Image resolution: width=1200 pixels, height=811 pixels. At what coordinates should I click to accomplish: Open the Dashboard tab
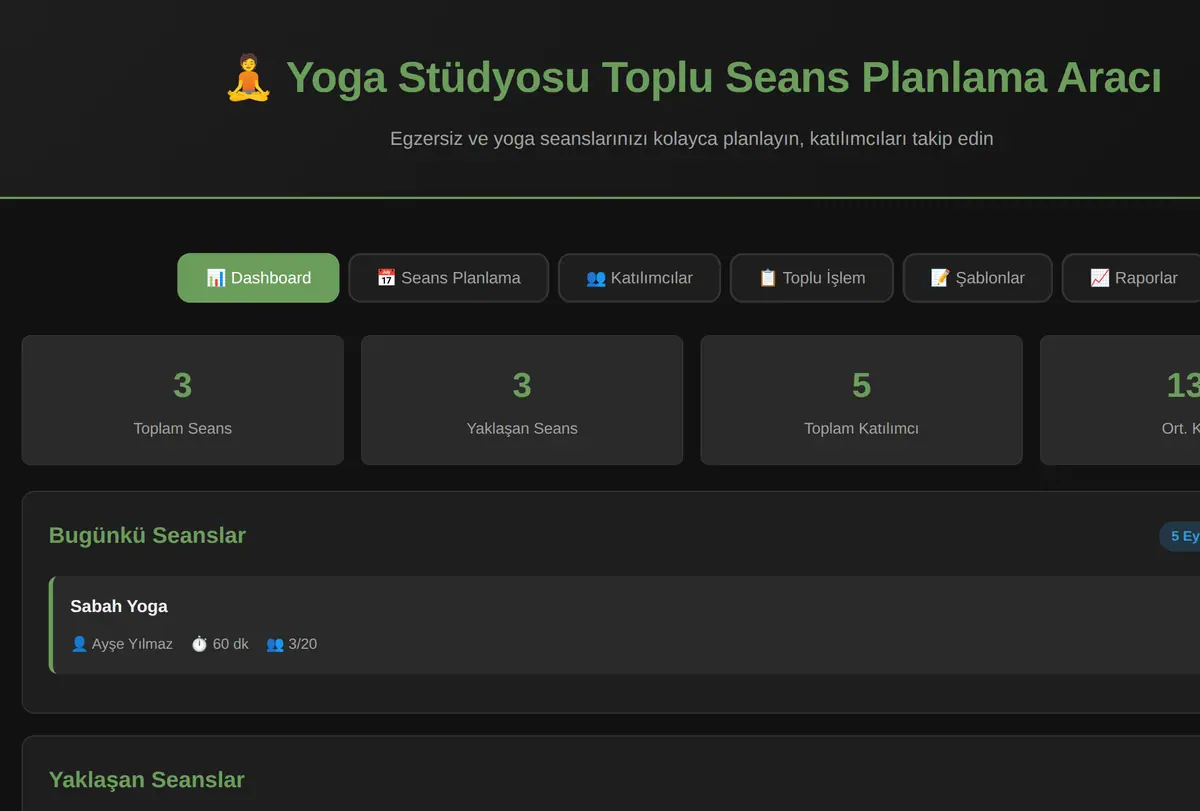(x=258, y=278)
